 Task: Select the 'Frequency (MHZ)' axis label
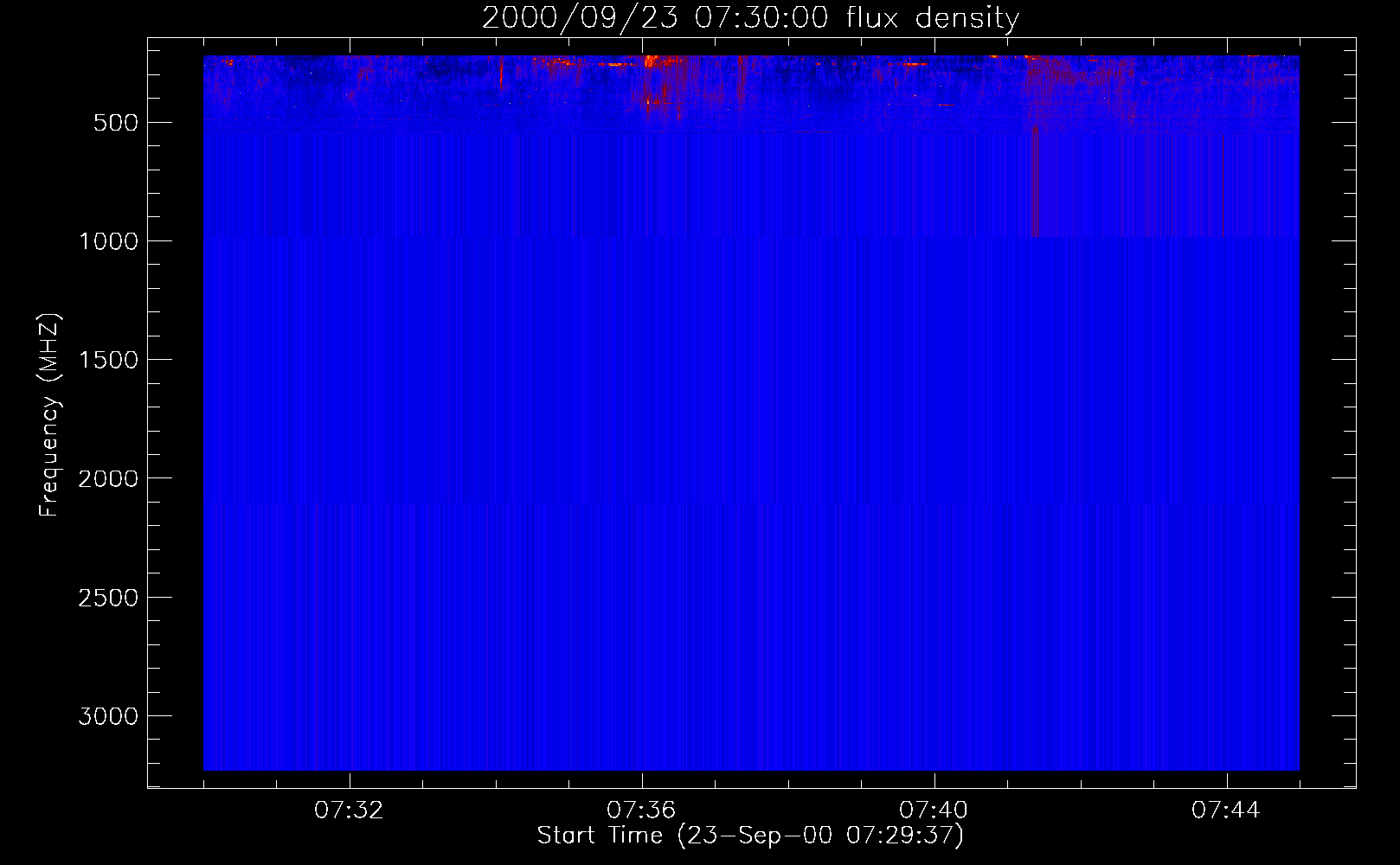pos(50,415)
